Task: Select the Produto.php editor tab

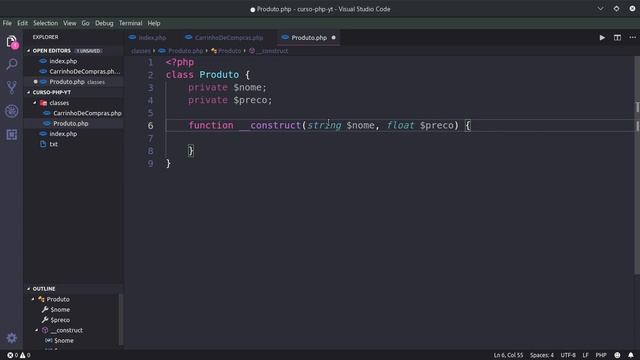Action: point(308,38)
